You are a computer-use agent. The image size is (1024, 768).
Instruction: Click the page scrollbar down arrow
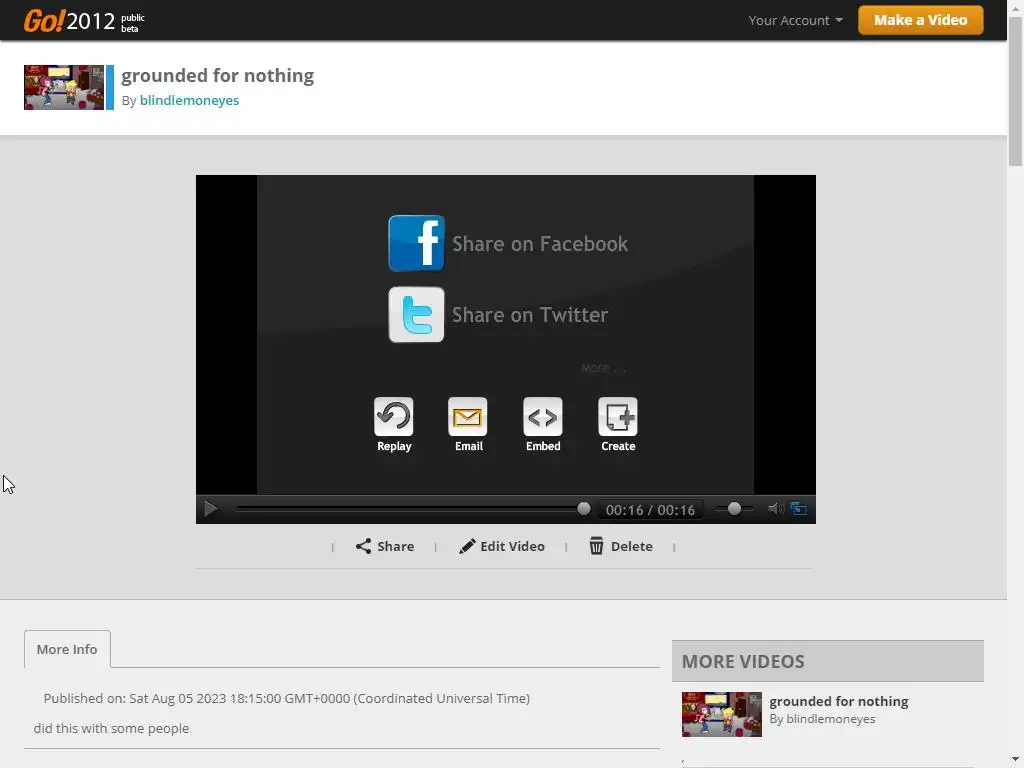click(1015, 760)
